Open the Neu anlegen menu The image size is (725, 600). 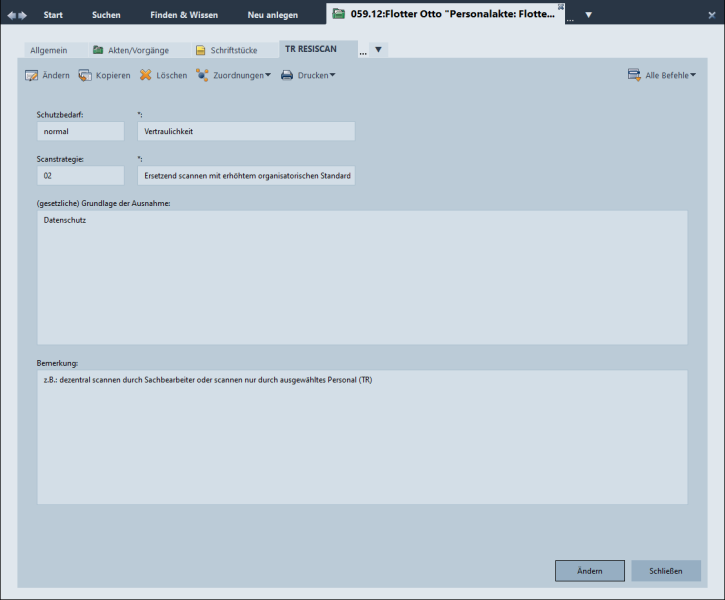click(273, 15)
